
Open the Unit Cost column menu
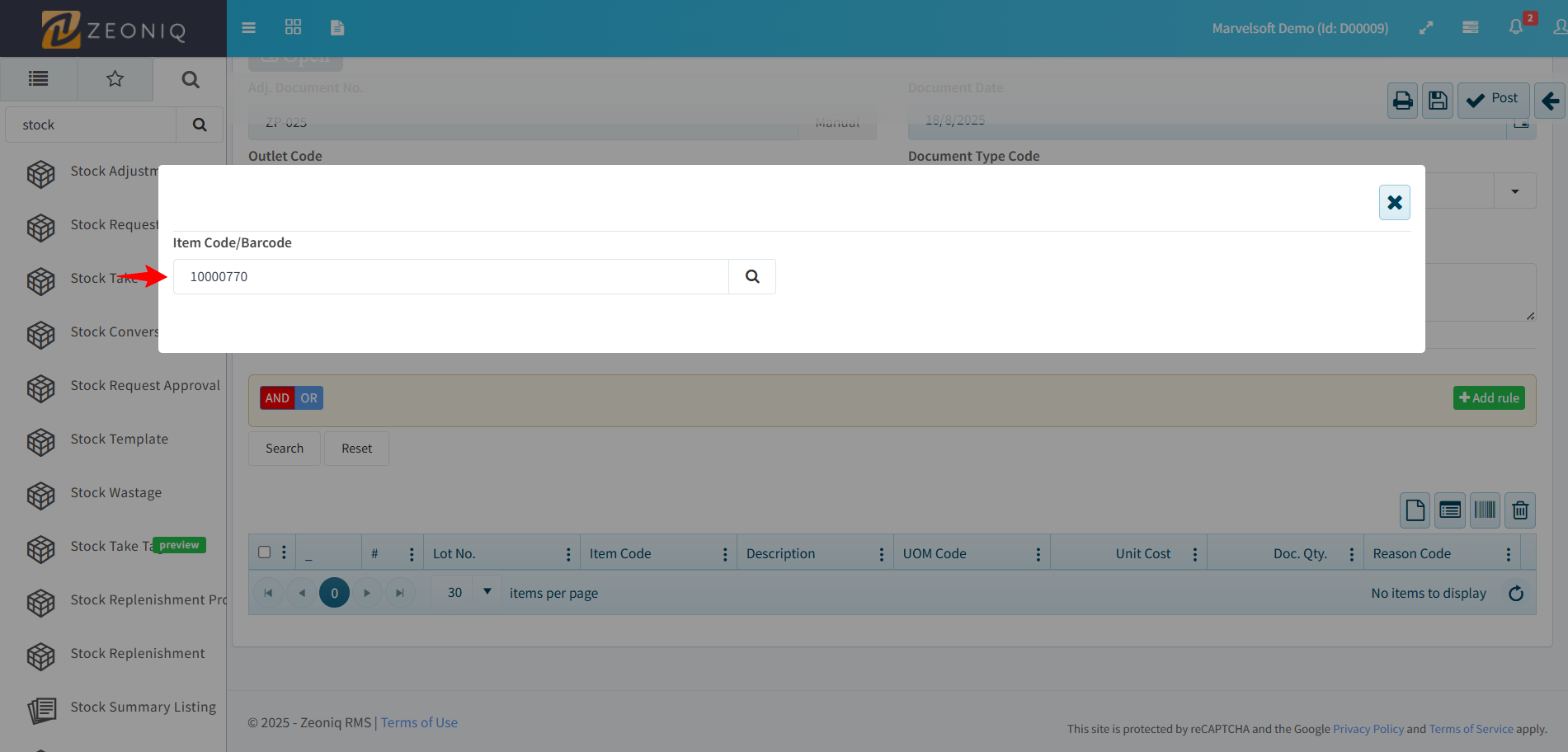pyautogui.click(x=1195, y=555)
